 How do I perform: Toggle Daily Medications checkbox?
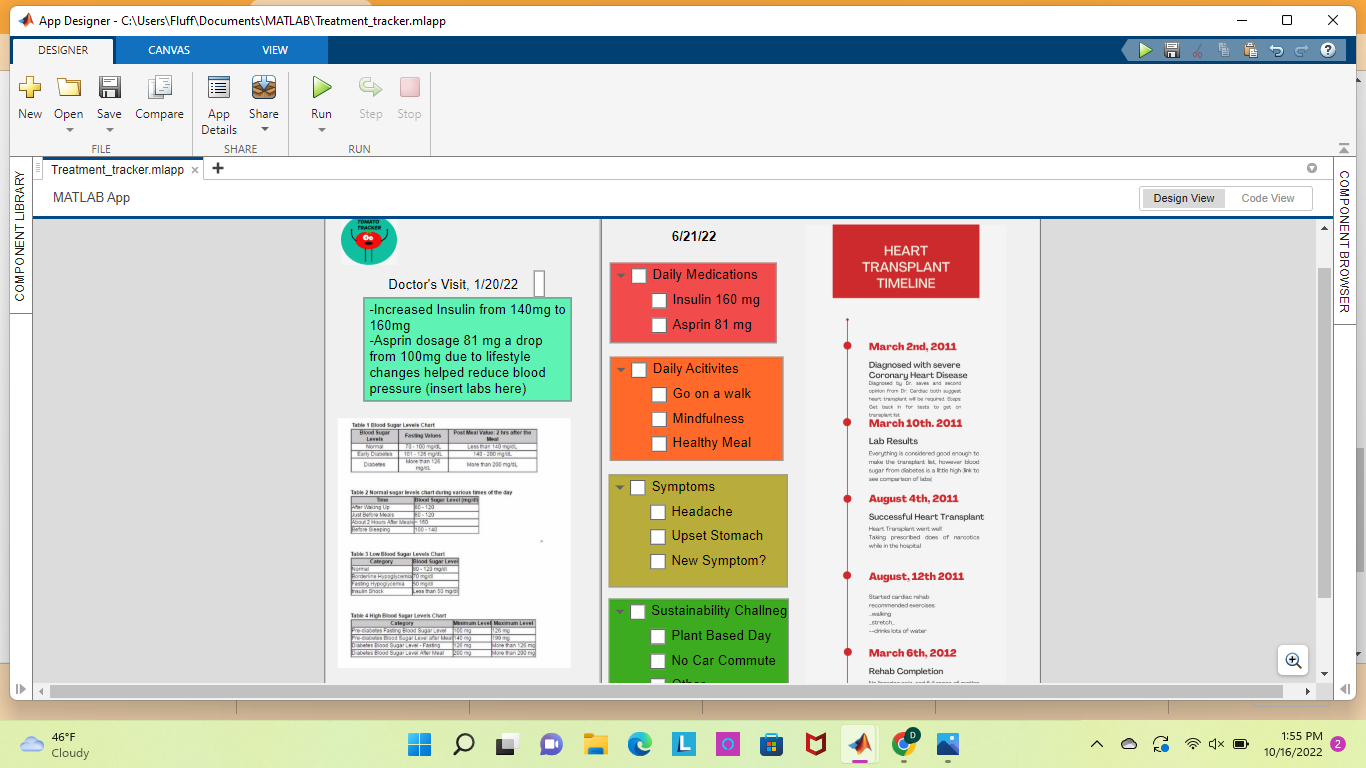pyautogui.click(x=639, y=276)
